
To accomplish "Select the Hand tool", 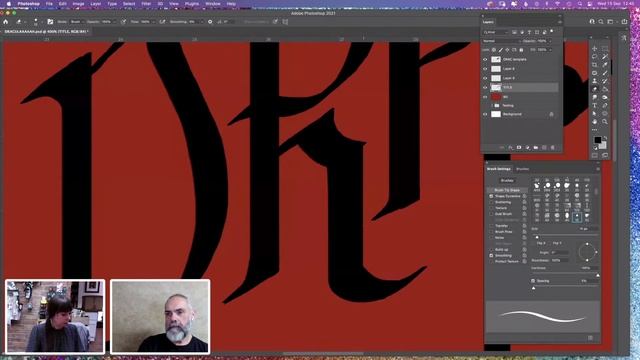I will [595, 122].
